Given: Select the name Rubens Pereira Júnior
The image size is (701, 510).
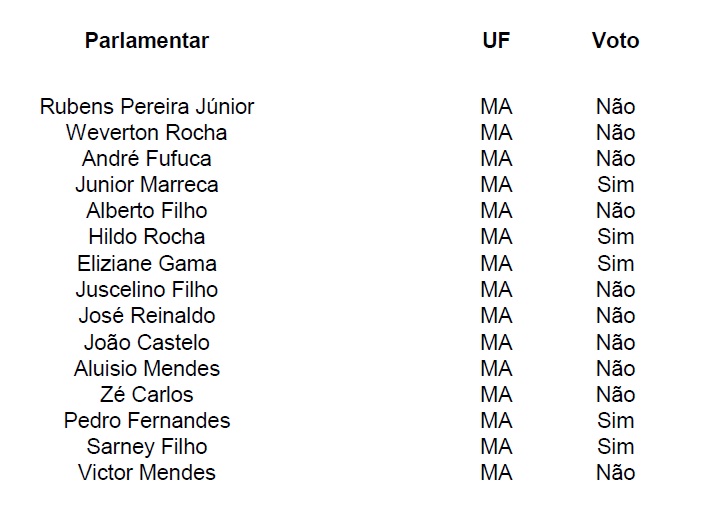Looking at the screenshot, I should coord(147,107).
